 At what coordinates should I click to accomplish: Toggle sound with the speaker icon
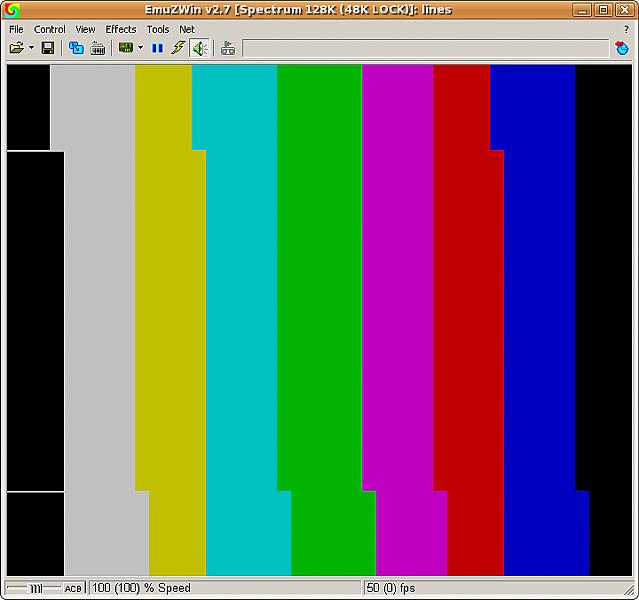click(200, 48)
